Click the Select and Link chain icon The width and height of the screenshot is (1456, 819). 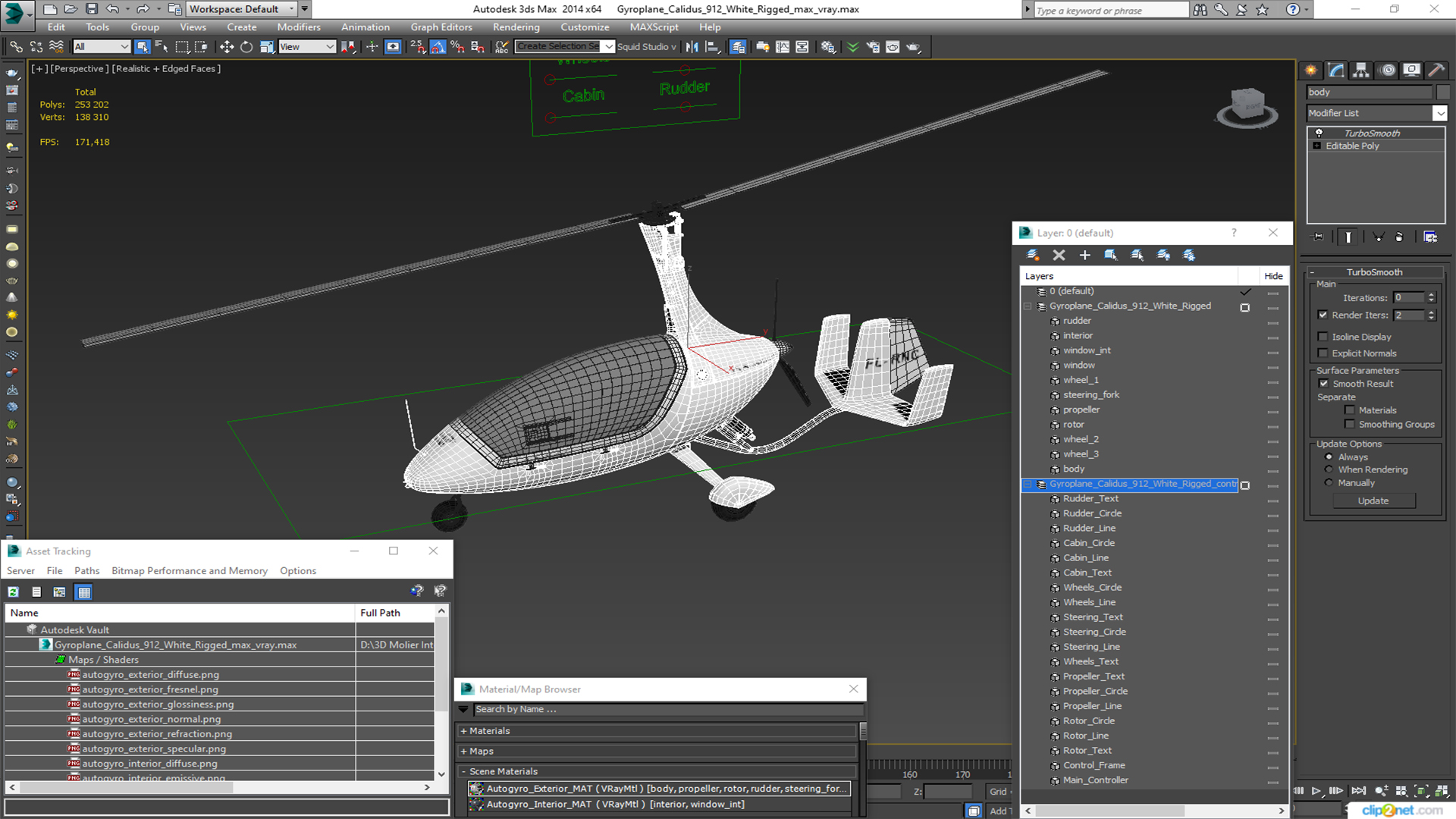pos(16,47)
